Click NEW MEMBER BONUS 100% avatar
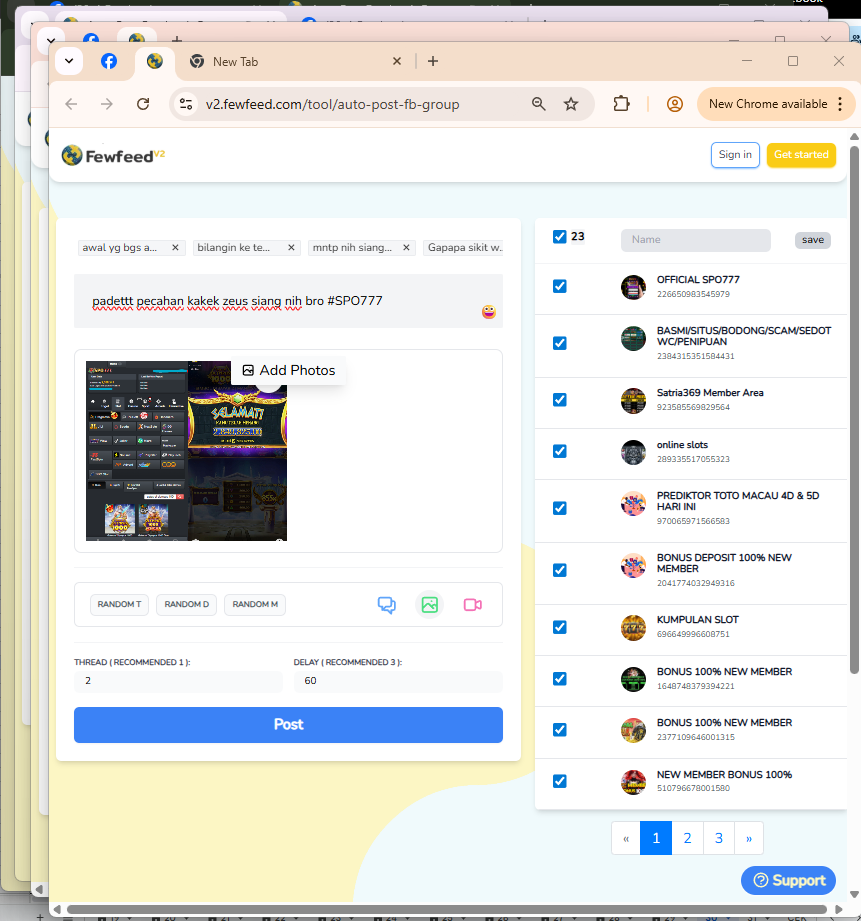 coord(633,782)
